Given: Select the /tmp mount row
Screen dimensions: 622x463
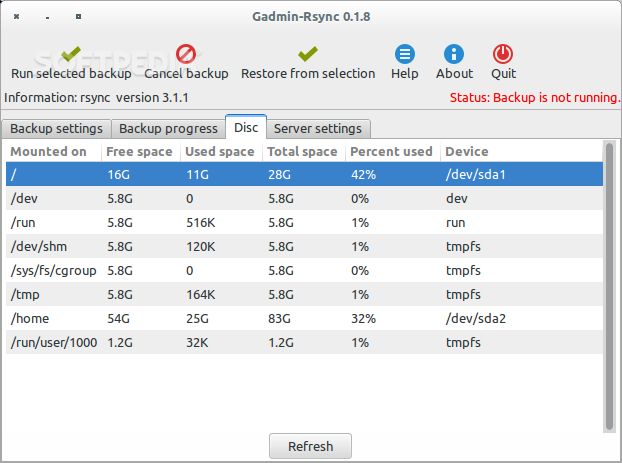Looking at the screenshot, I should pos(304,294).
